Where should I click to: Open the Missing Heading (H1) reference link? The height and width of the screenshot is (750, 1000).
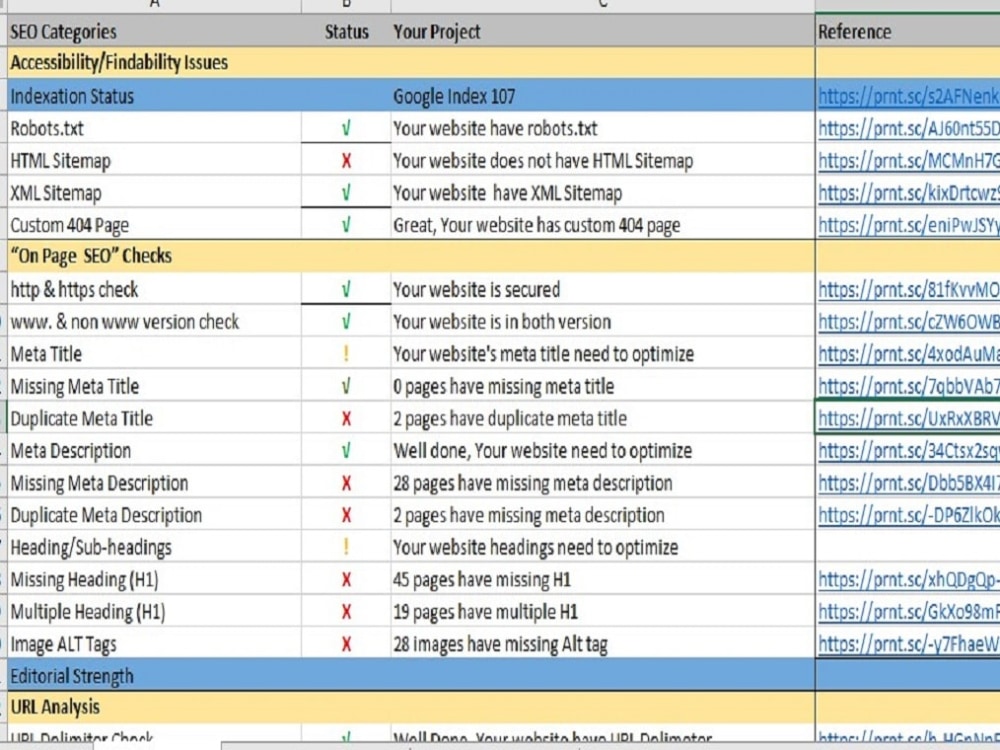pyautogui.click(x=909, y=579)
